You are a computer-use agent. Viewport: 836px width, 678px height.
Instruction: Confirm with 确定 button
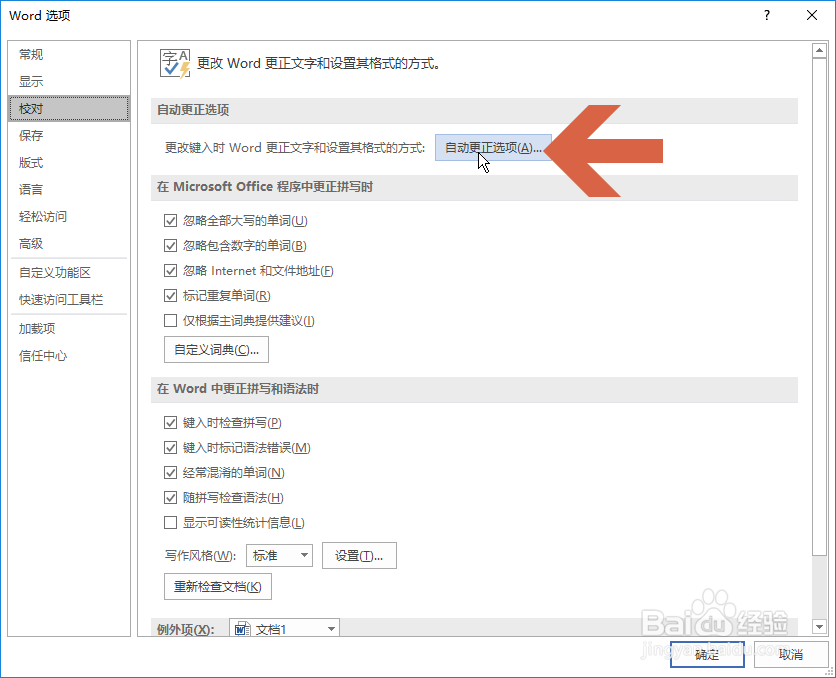(x=707, y=655)
